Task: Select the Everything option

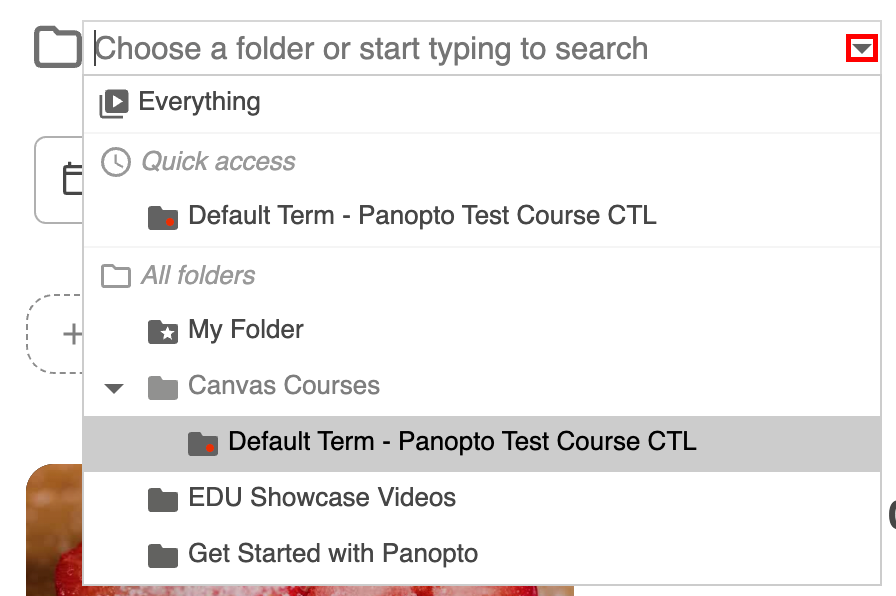Action: coord(199,102)
